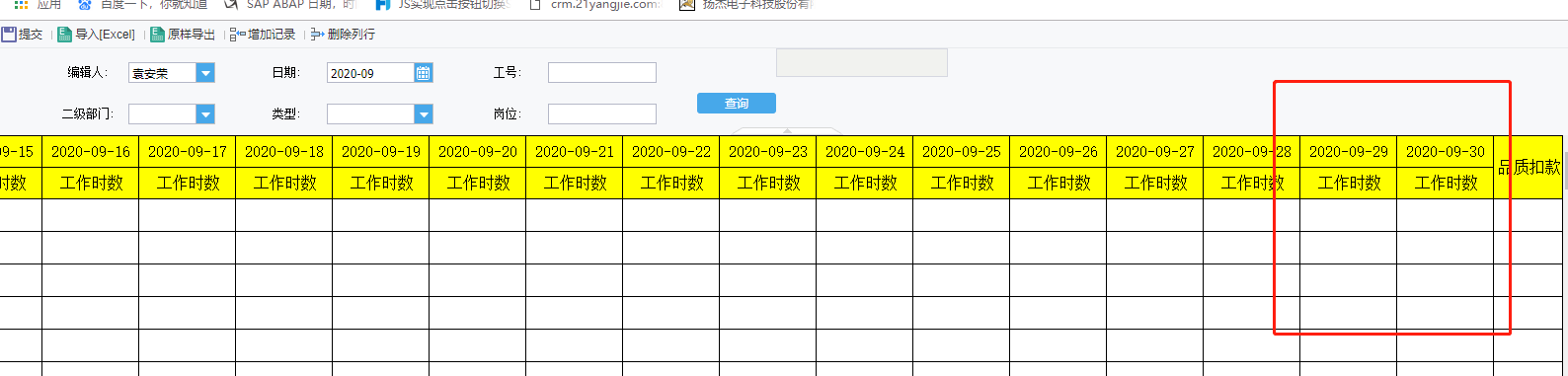Select column header 2020-09-17
The height and width of the screenshot is (376, 1568).
(188, 152)
